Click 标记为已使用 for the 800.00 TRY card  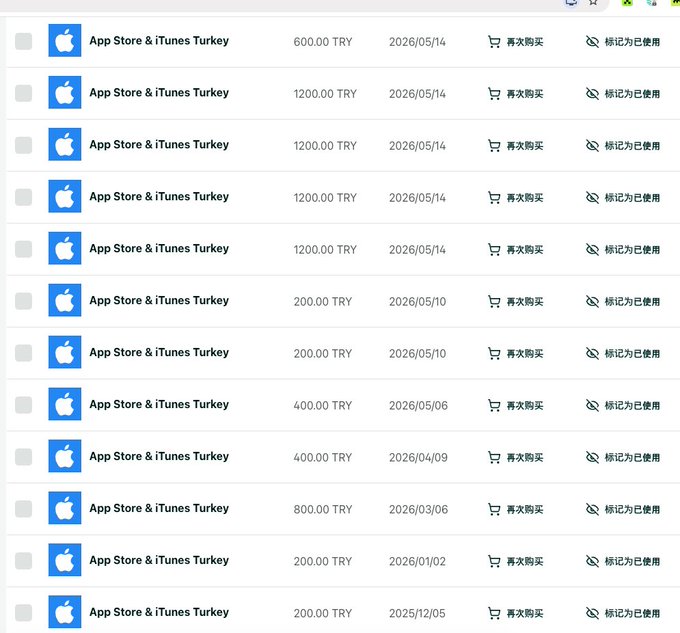623,509
